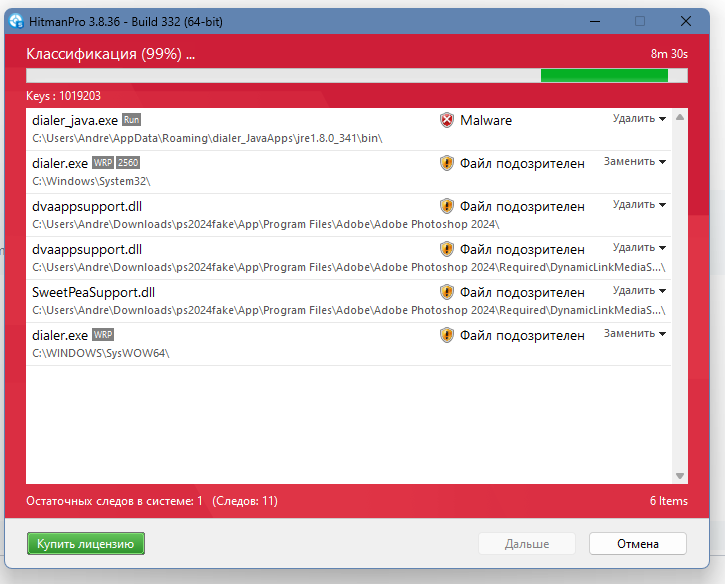Click the Купить лицензию button

(86, 544)
